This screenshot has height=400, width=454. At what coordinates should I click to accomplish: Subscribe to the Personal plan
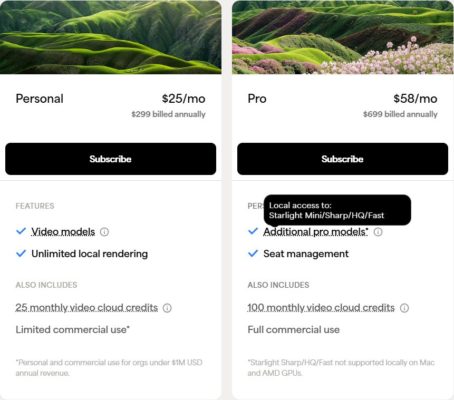pyautogui.click(x=111, y=159)
